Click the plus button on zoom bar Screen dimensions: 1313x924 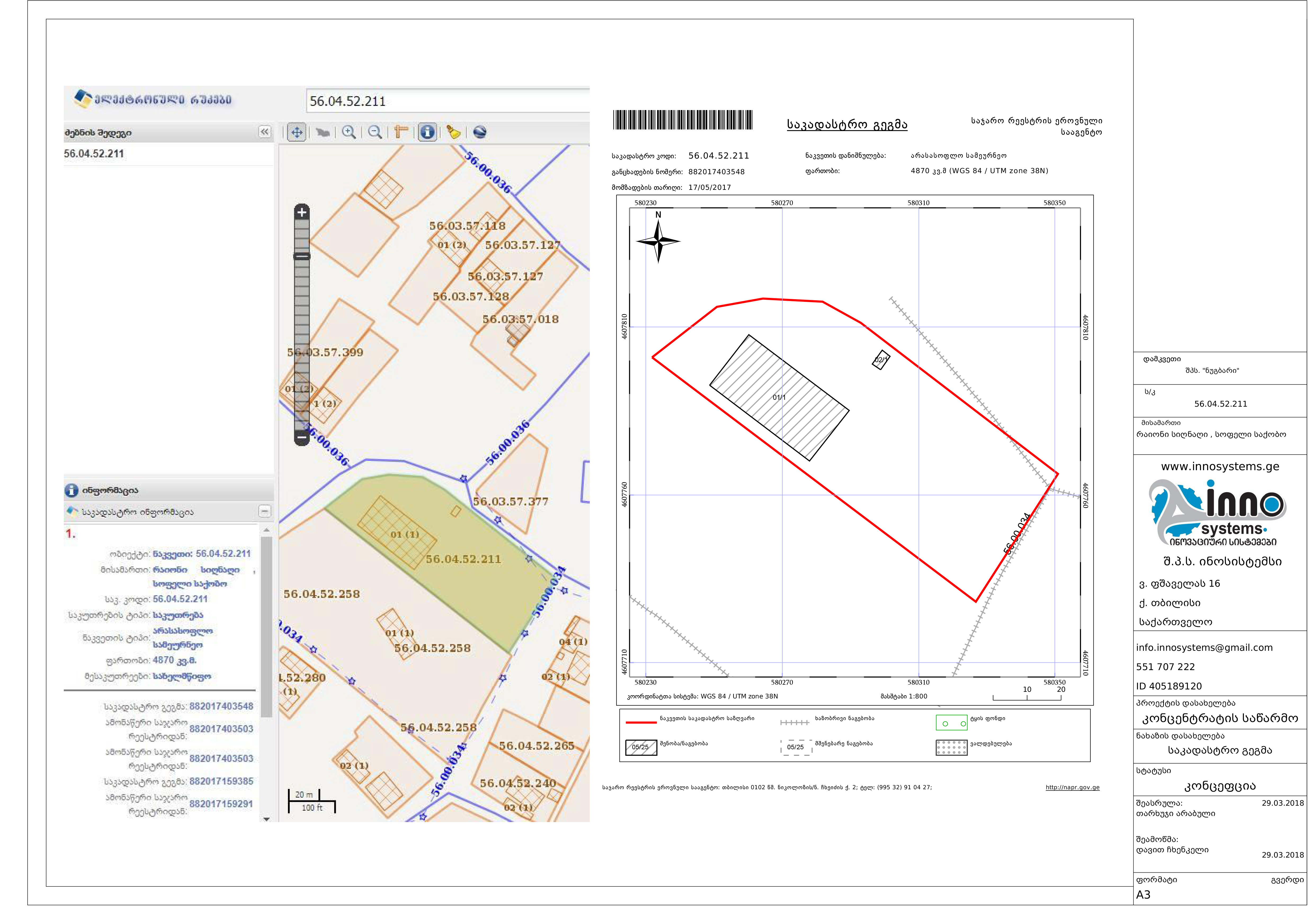tap(302, 212)
